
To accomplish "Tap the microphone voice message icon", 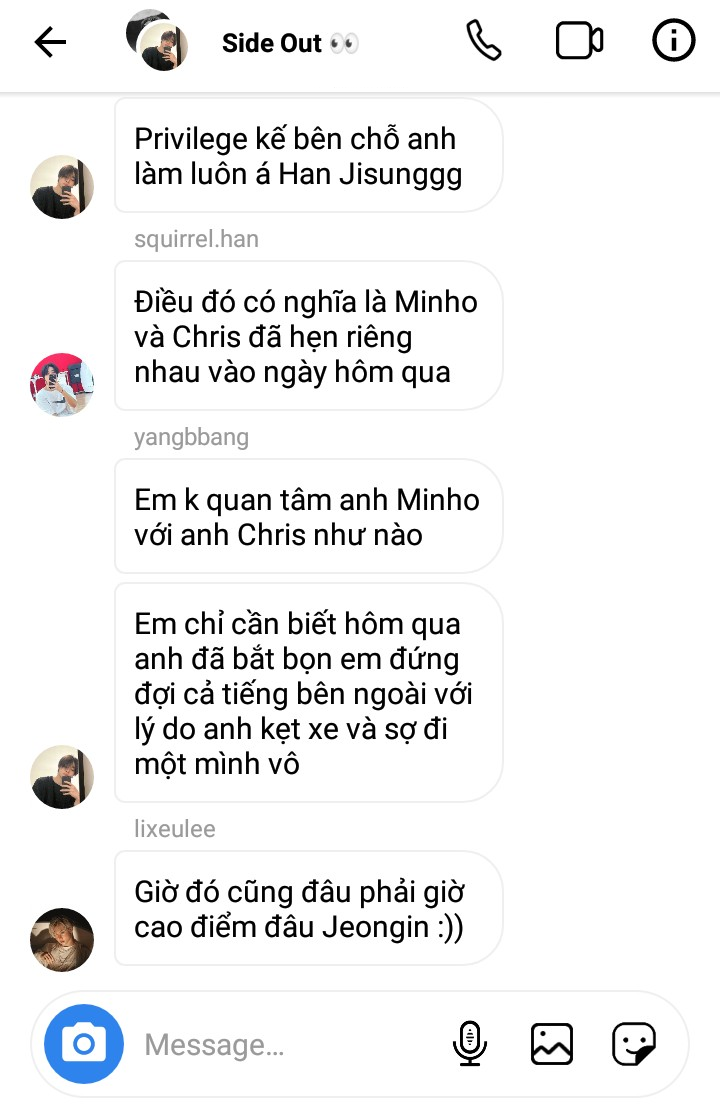I will (x=469, y=1043).
